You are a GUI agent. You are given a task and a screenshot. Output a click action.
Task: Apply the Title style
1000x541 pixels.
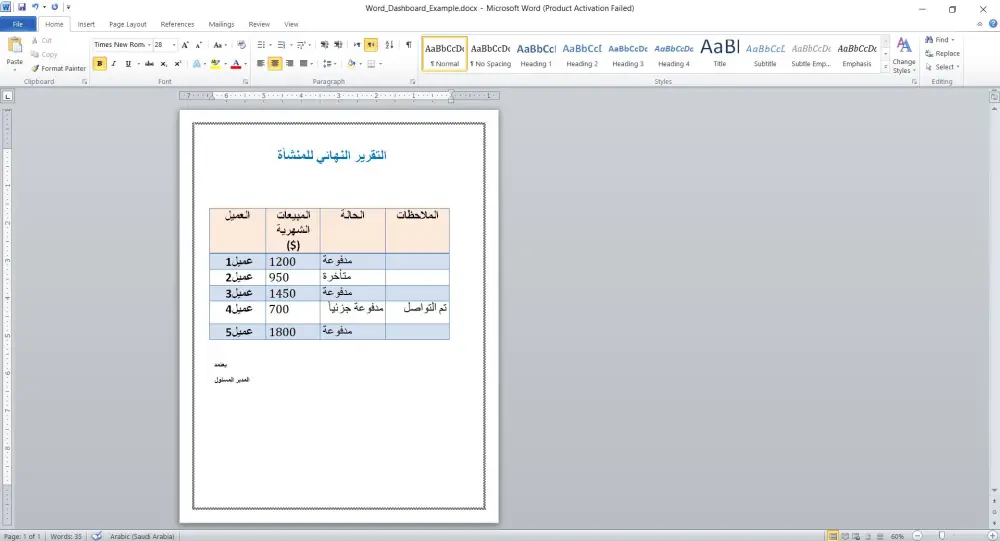pos(719,54)
